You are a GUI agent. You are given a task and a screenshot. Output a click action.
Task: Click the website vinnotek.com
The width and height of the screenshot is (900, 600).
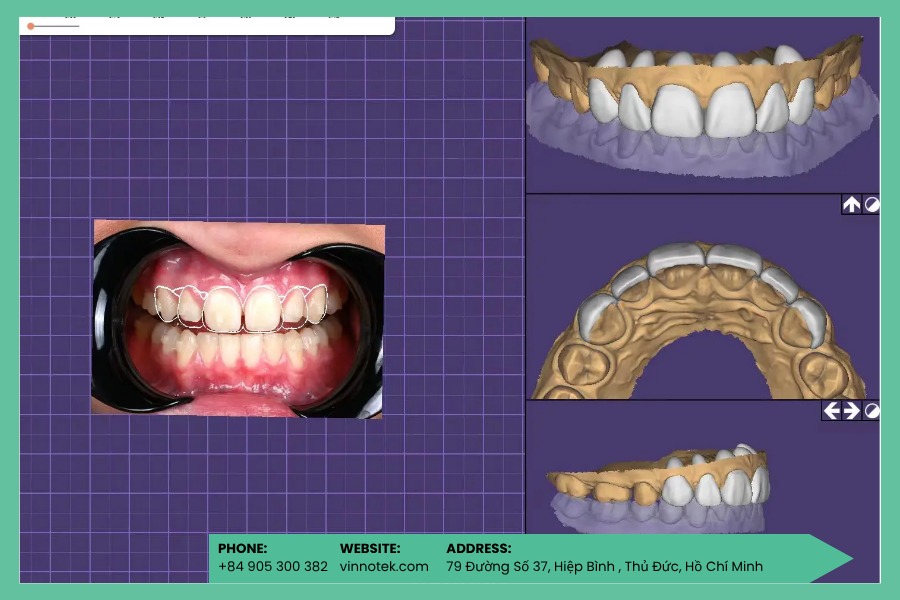(384, 566)
